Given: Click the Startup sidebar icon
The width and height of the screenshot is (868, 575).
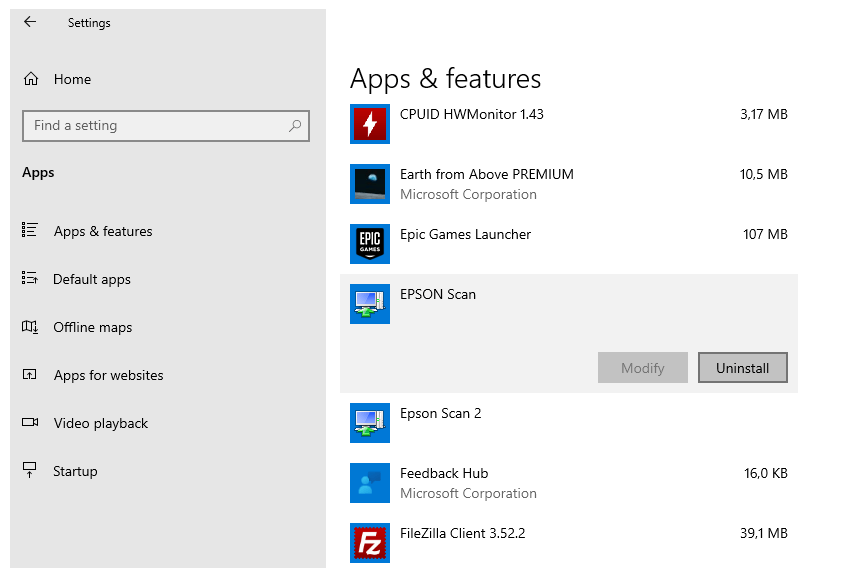Looking at the screenshot, I should pyautogui.click(x=29, y=470).
